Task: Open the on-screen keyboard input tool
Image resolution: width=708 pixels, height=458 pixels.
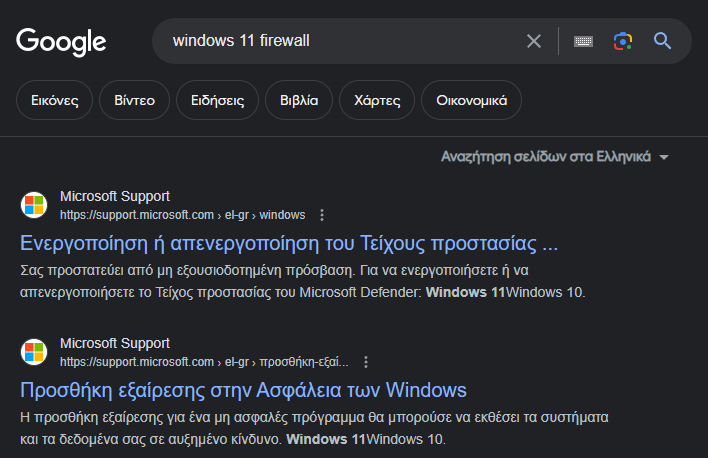Action: [583, 42]
